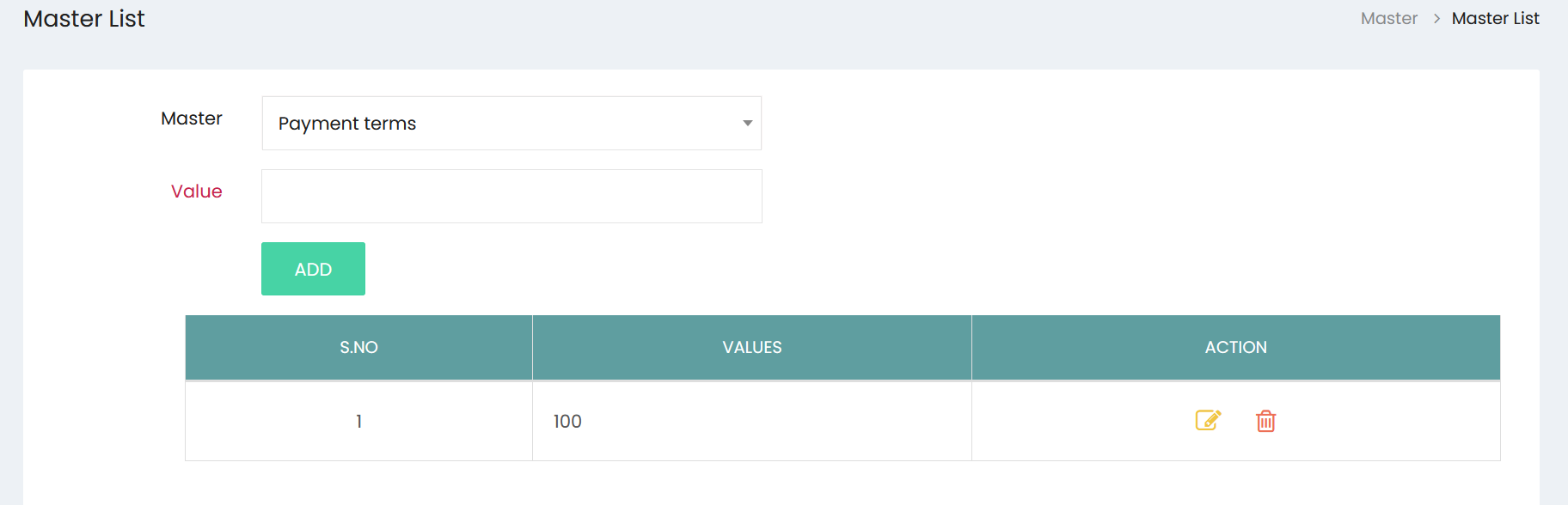Click the ADD button's text label
Image resolution: width=1568 pixels, height=505 pixels.
[313, 270]
